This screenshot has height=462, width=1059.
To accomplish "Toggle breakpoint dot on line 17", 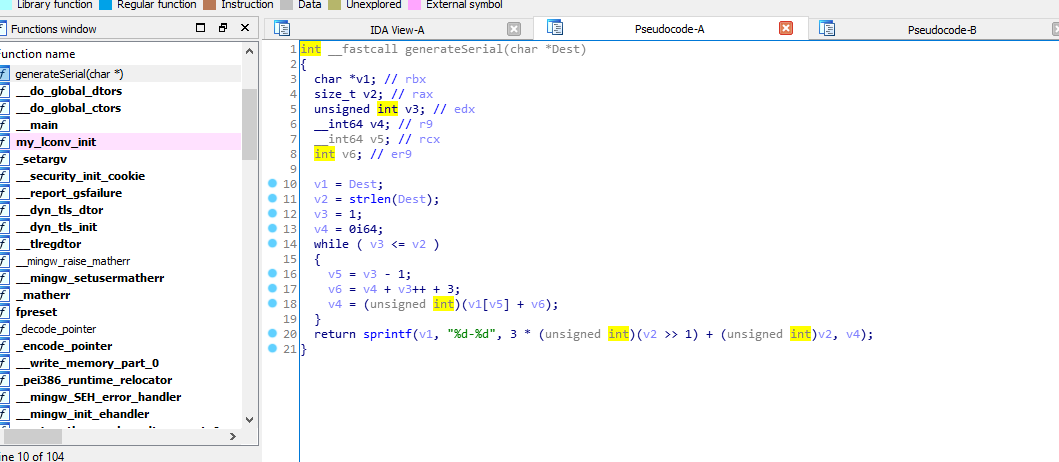I will coord(273,288).
